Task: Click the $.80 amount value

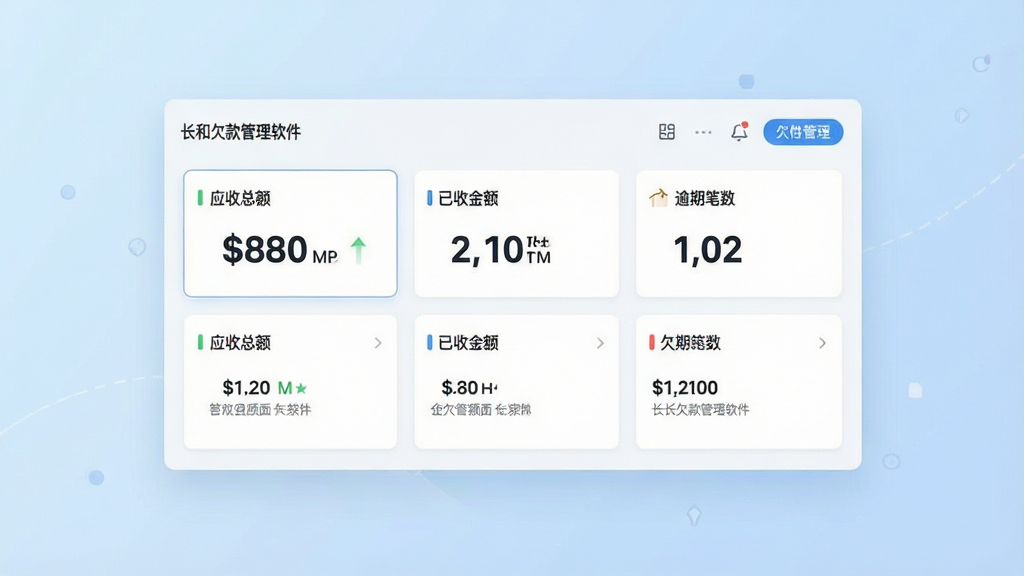Action: coord(460,388)
